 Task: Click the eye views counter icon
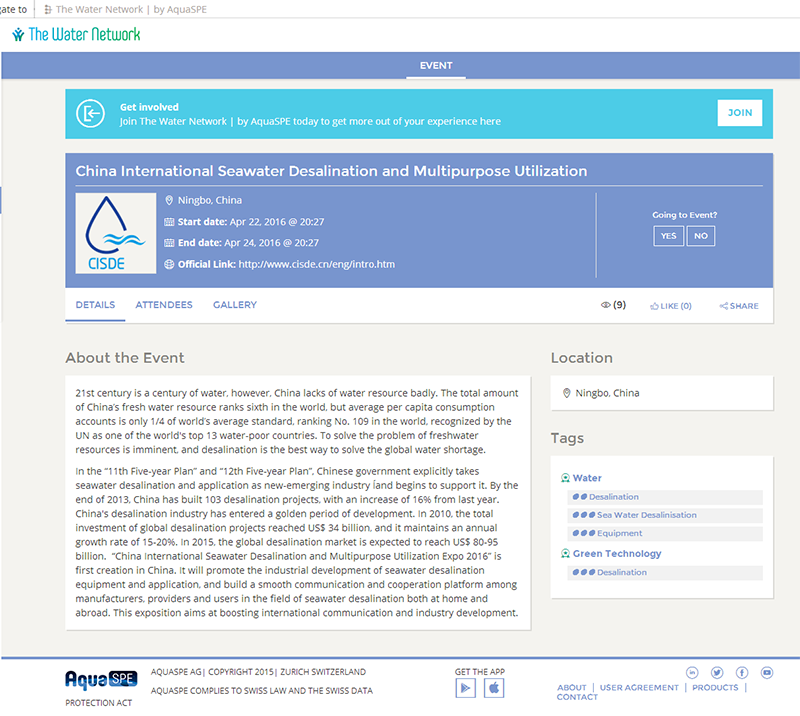[606, 305]
